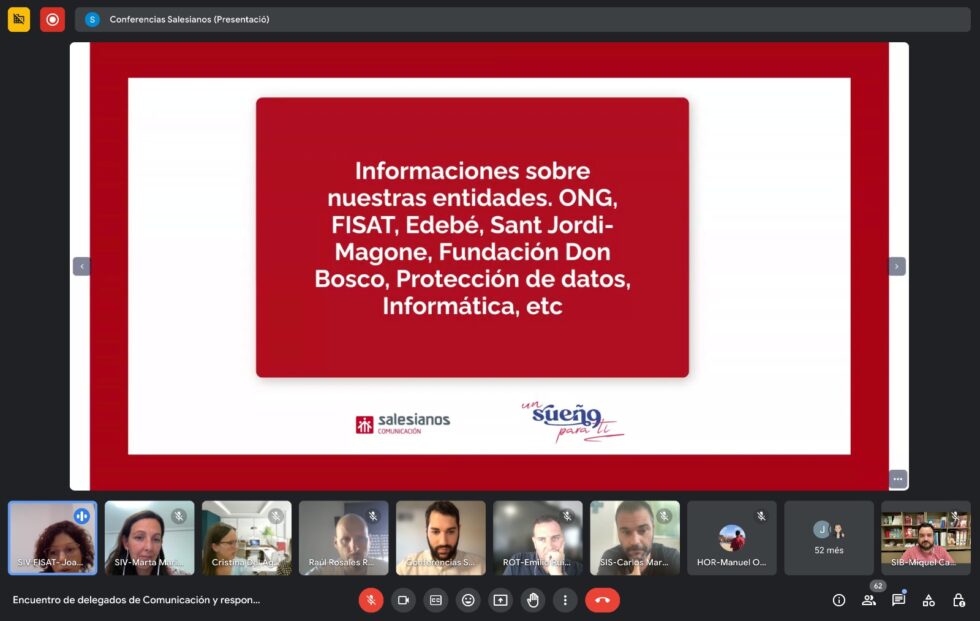This screenshot has width=980, height=621.
Task: Open the '52 més' participants tile
Action: (x=829, y=538)
